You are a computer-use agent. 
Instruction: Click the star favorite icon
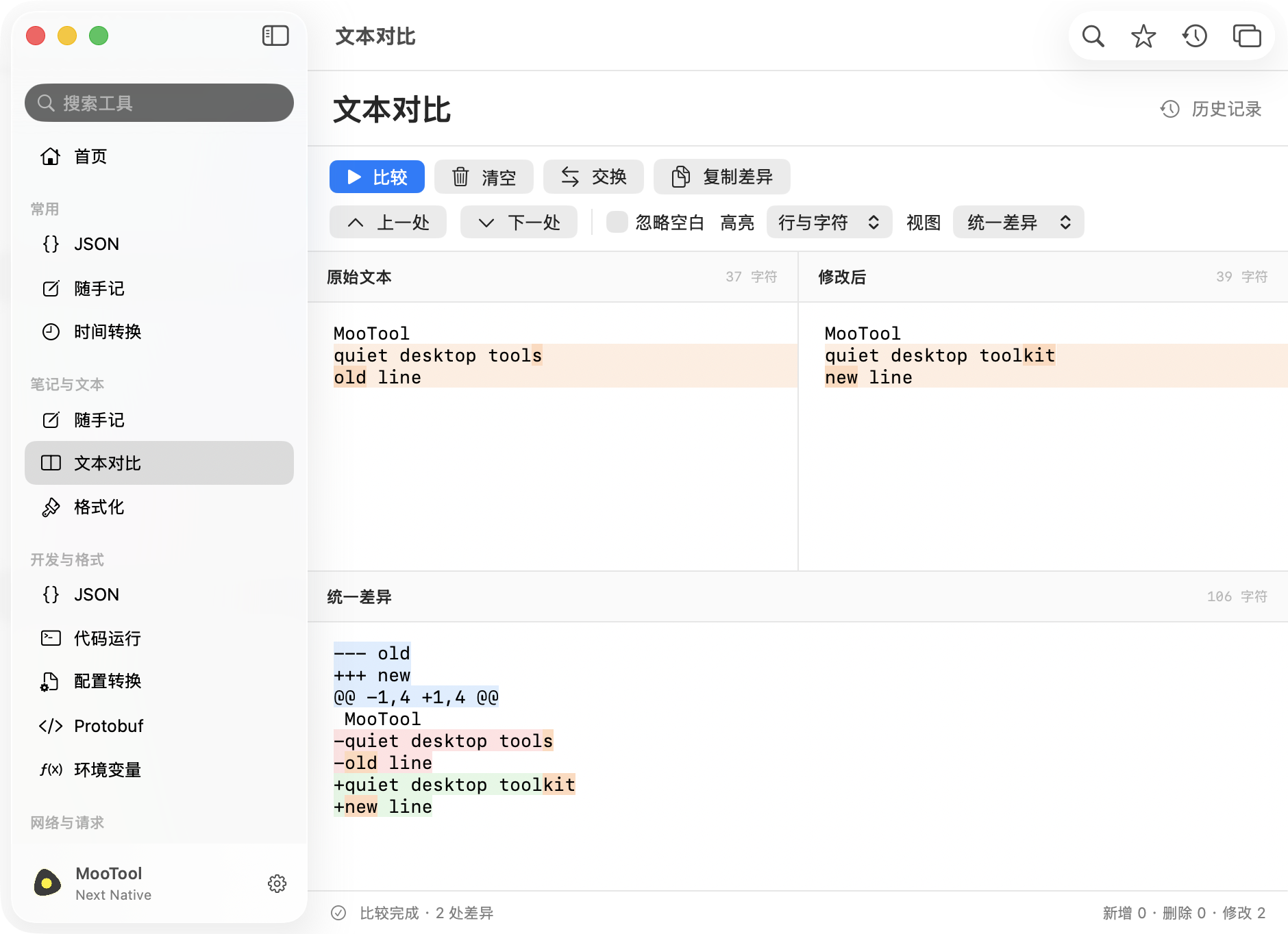[1143, 36]
